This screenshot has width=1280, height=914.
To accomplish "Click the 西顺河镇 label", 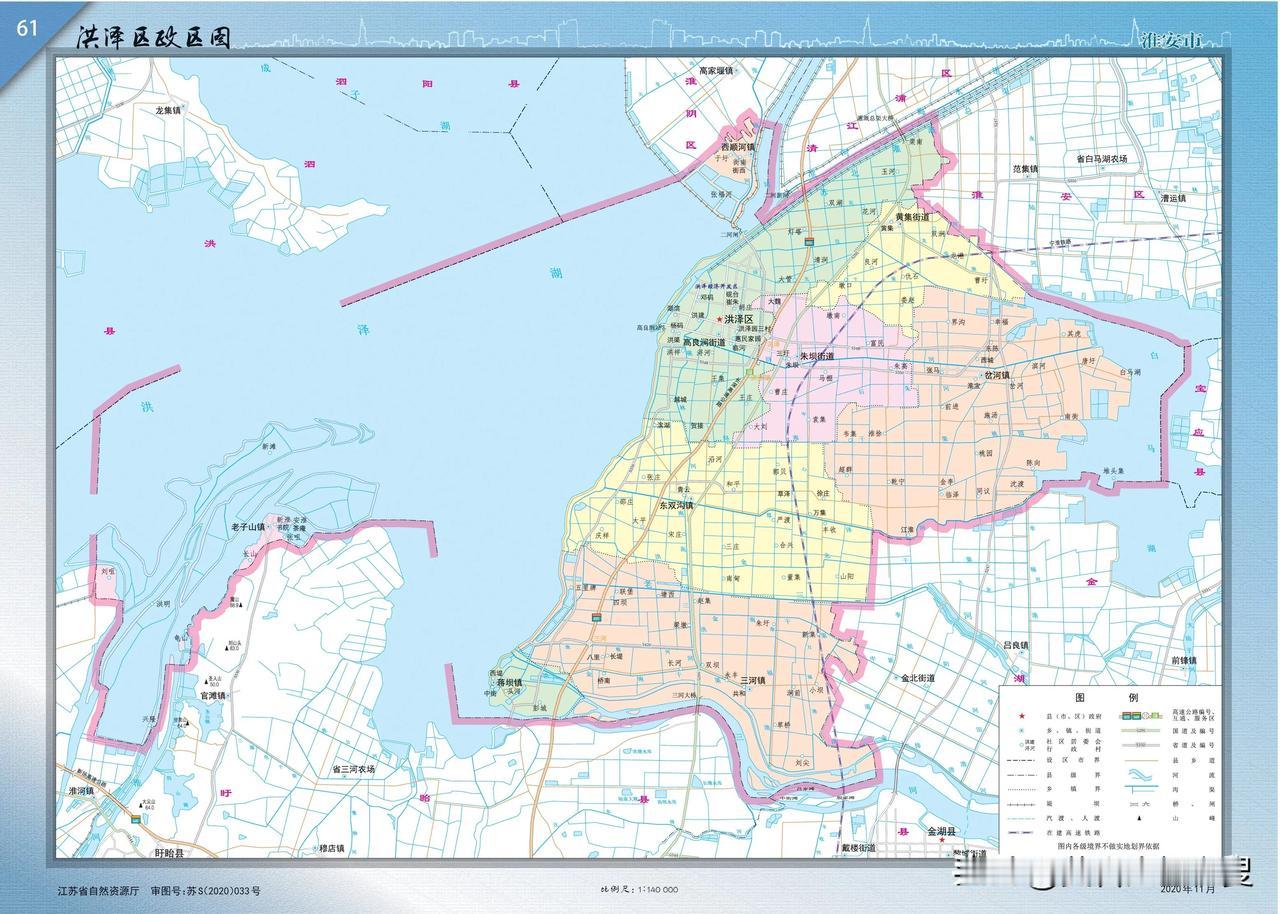I will 738,147.
